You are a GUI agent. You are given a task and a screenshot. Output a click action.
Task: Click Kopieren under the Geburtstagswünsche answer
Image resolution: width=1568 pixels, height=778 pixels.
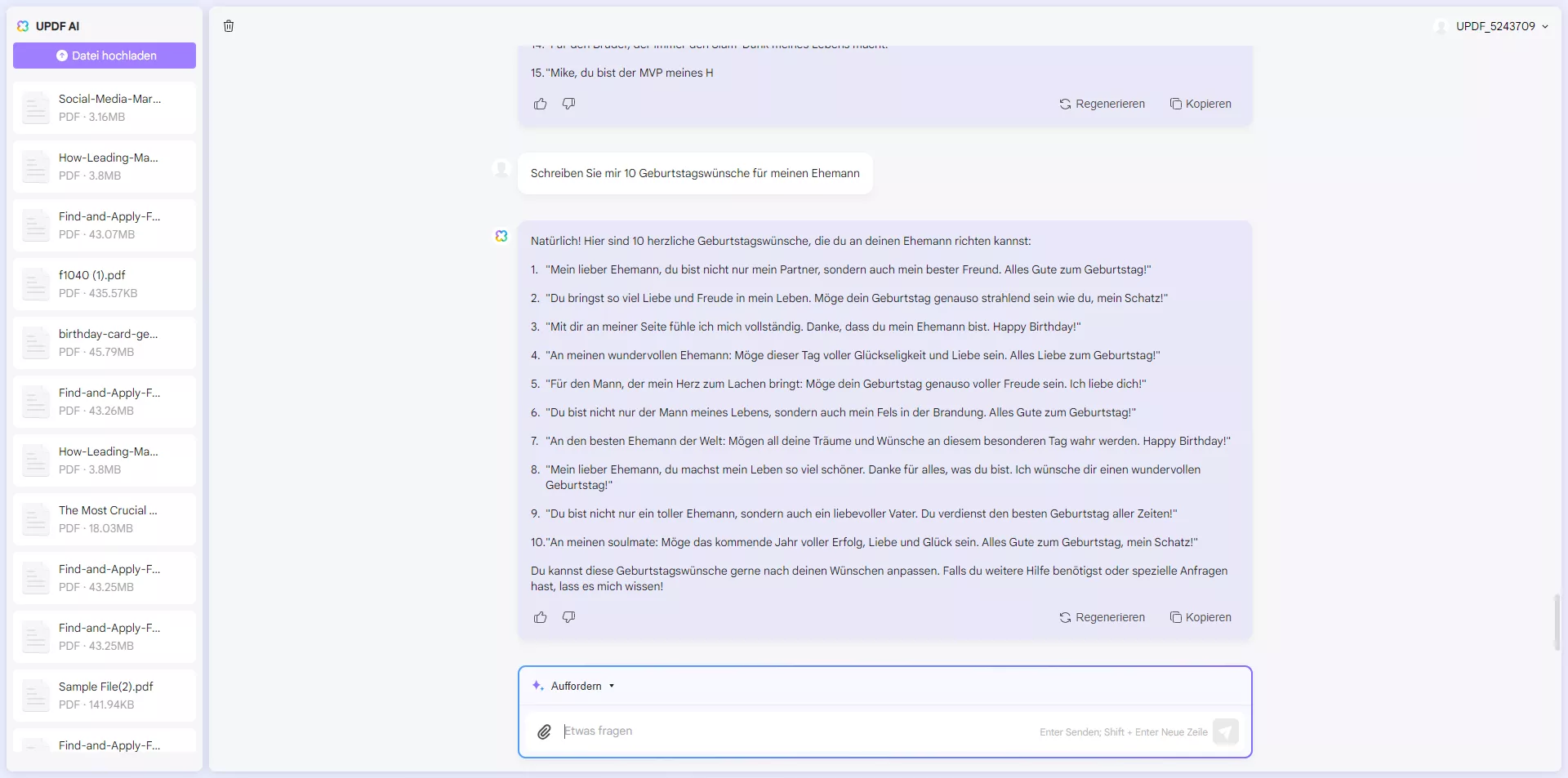coord(1200,617)
